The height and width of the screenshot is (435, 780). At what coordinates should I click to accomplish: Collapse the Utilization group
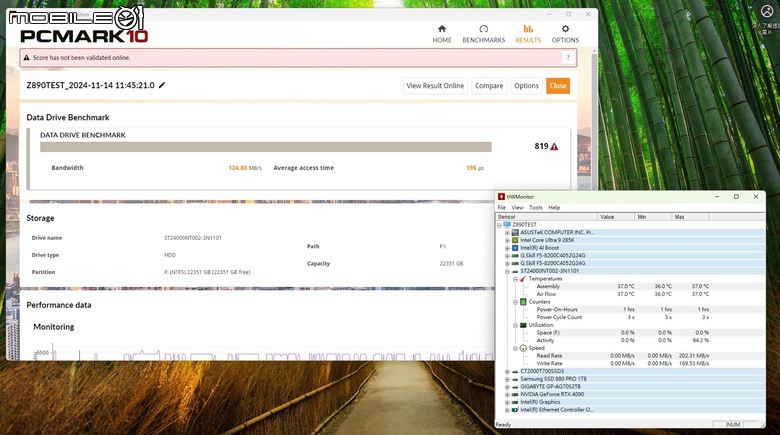click(x=515, y=326)
